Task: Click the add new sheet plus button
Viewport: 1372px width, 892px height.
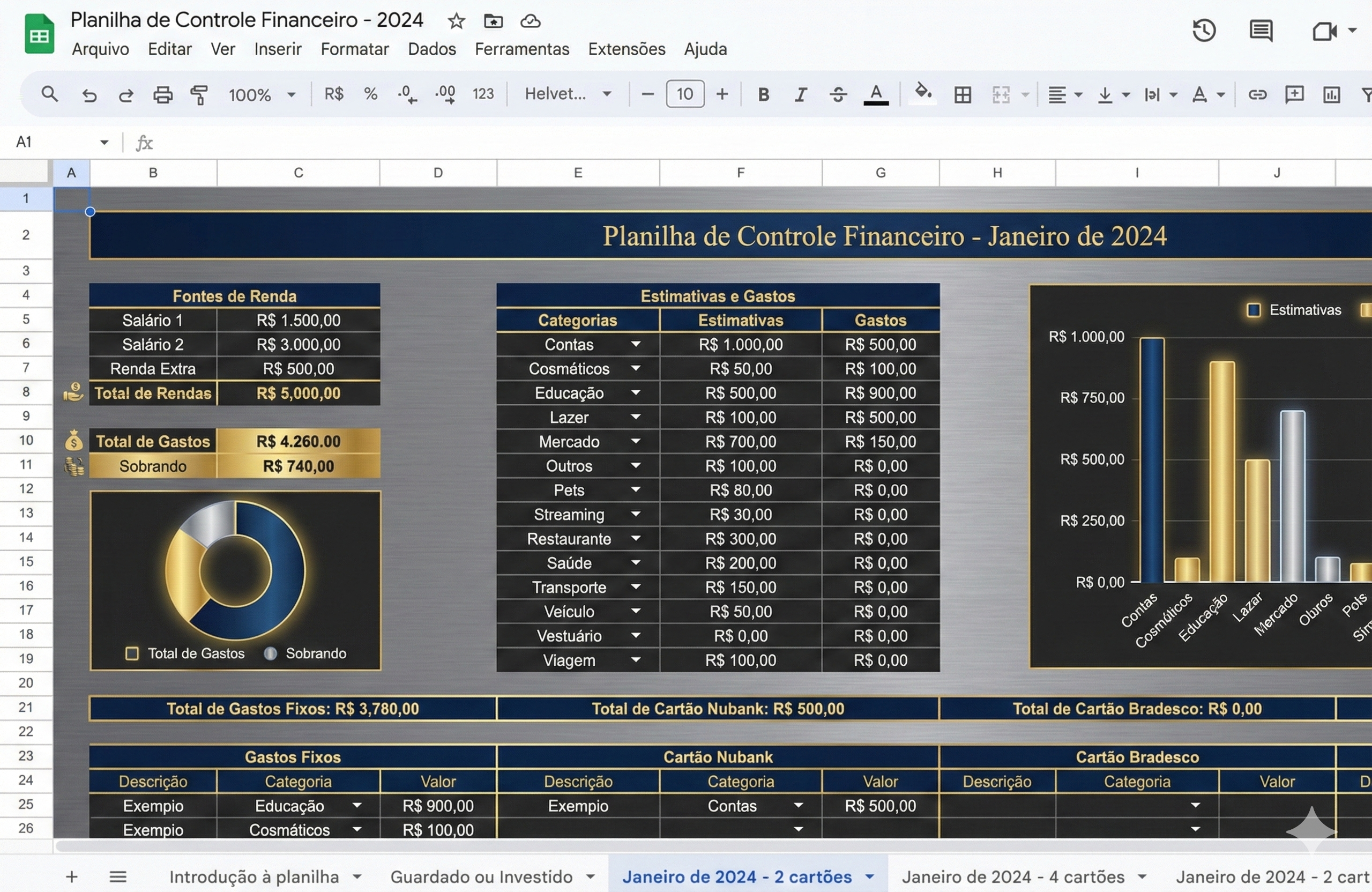Action: [71, 876]
